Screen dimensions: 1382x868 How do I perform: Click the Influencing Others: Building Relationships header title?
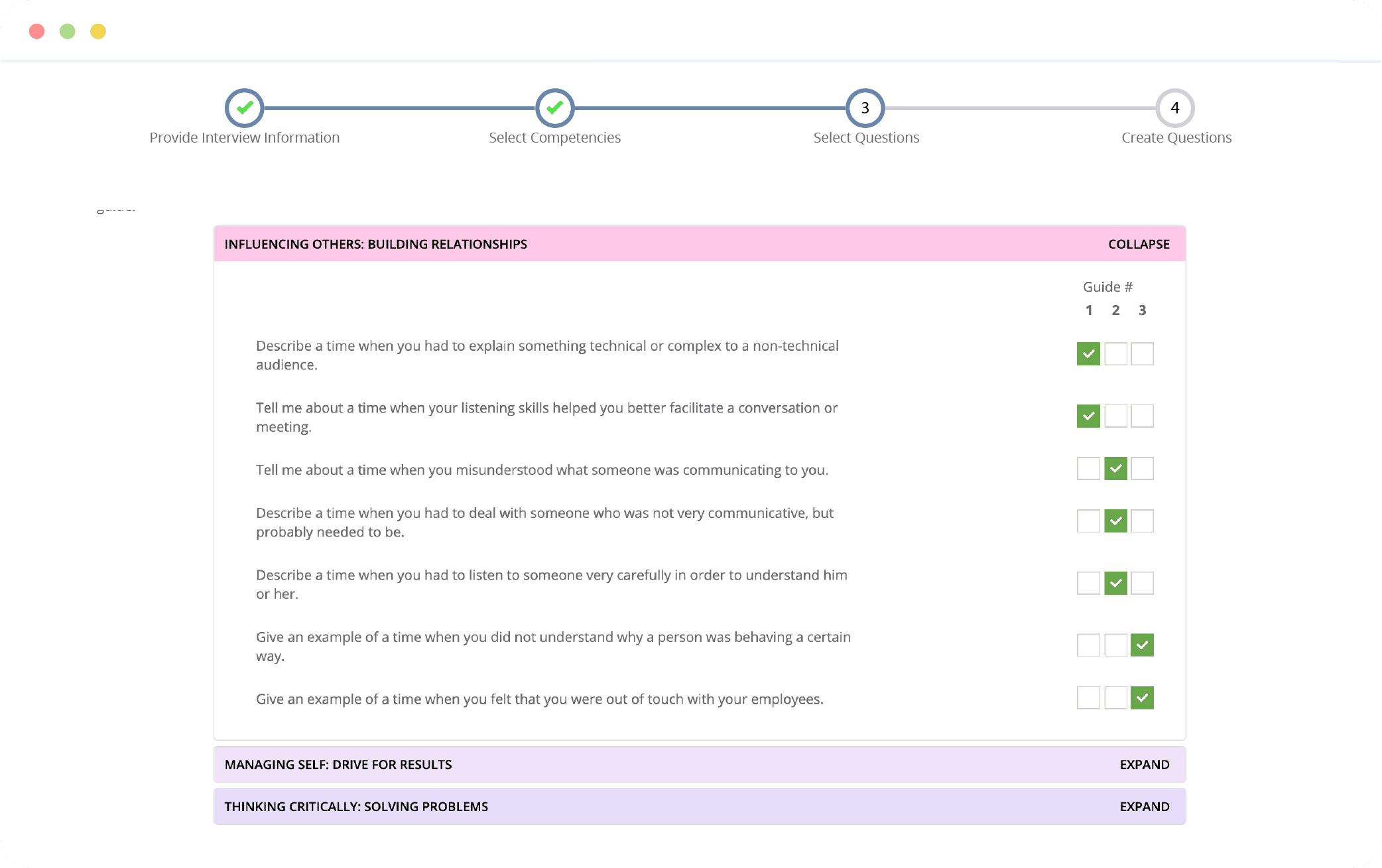tap(376, 244)
